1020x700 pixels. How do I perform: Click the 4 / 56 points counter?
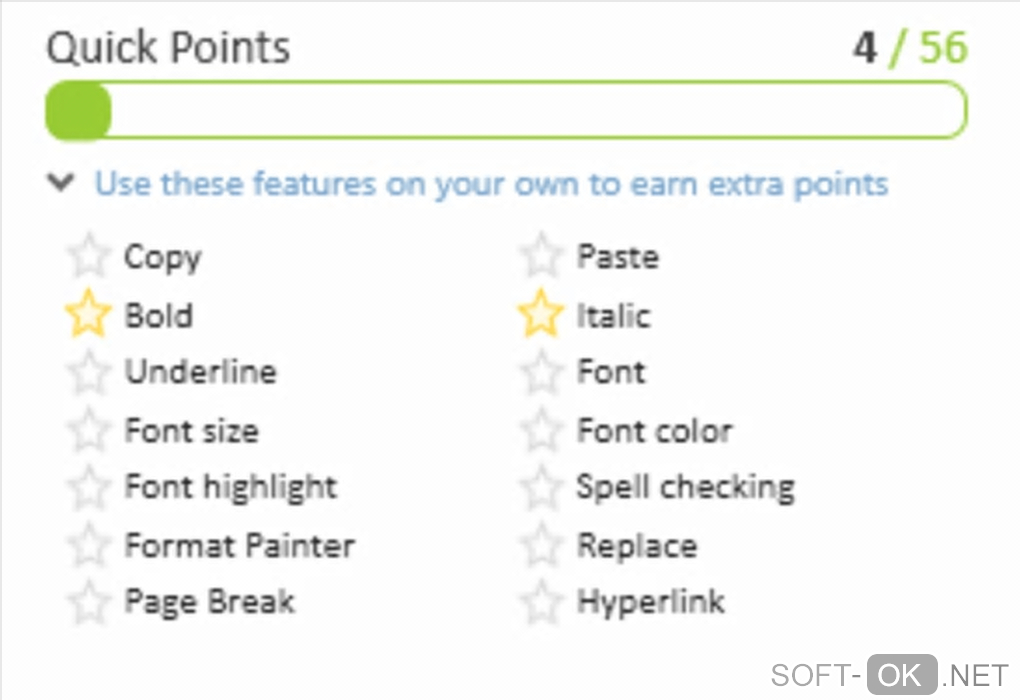[910, 47]
